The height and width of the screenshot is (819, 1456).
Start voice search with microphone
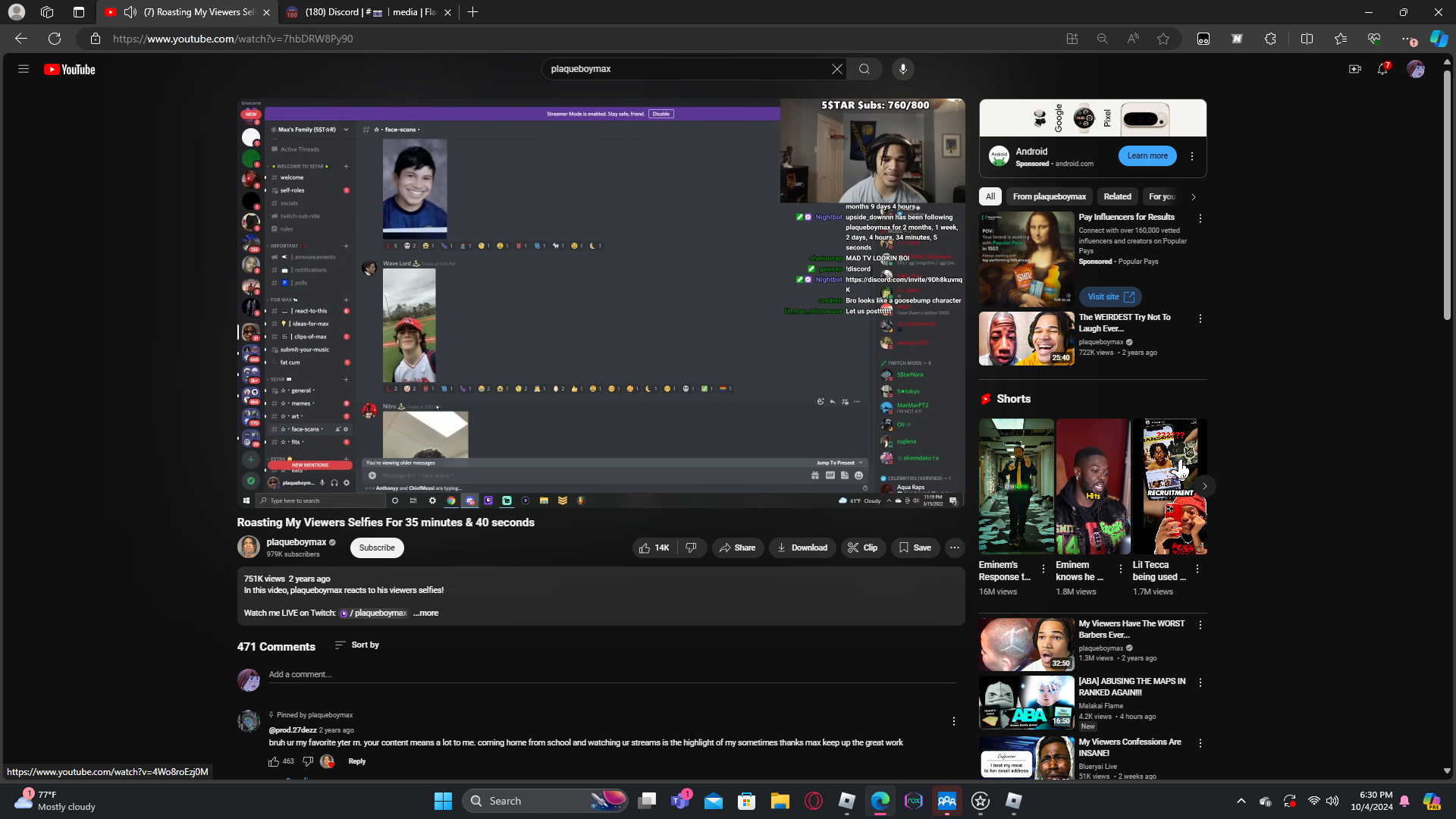pos(902,69)
